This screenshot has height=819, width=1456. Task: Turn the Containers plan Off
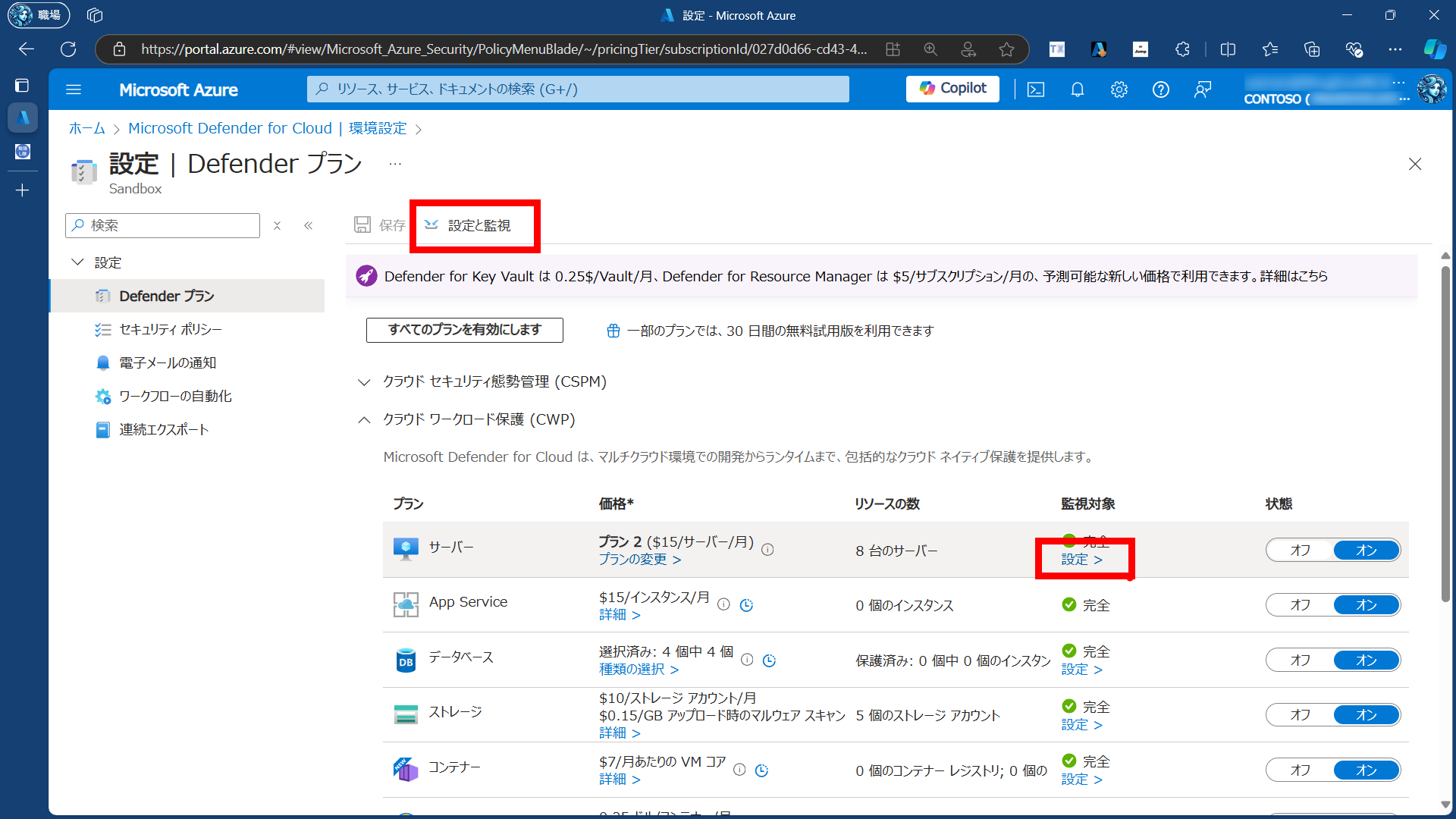[x=1300, y=770]
